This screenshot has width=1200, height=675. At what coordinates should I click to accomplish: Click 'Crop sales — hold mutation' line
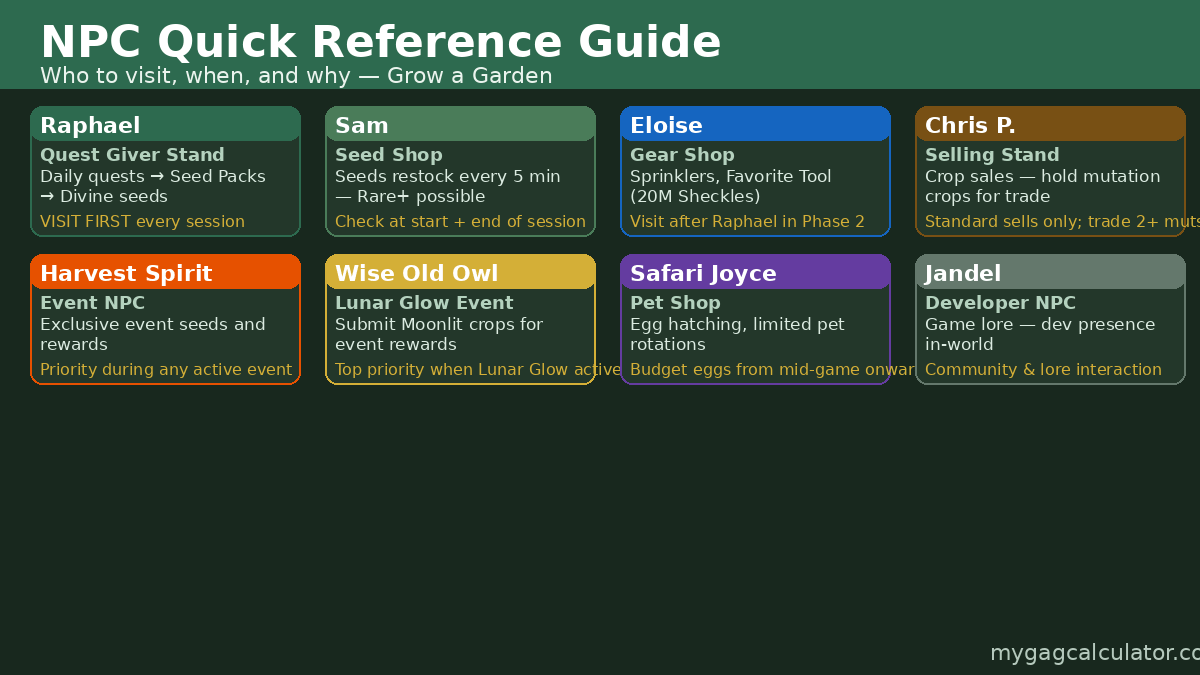click(x=1043, y=176)
